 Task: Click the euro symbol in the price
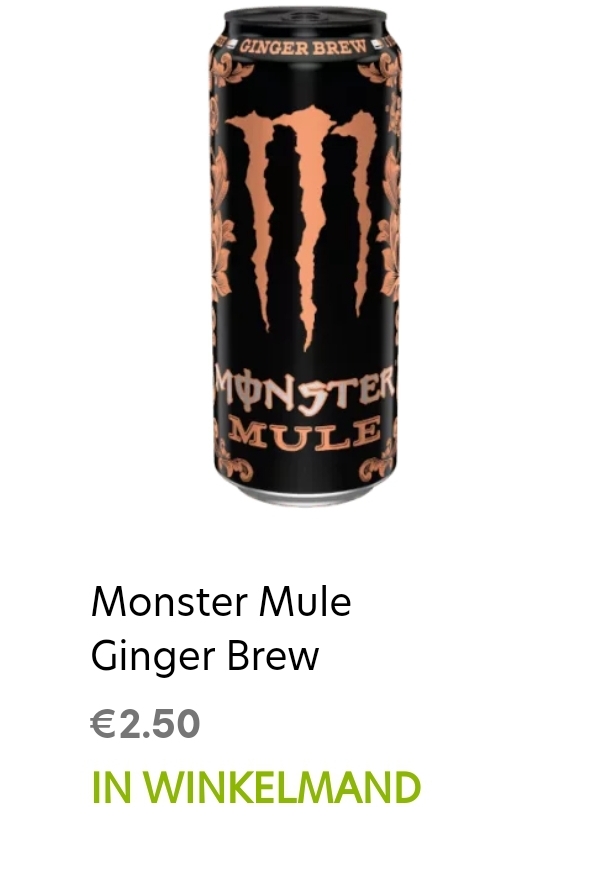[103, 724]
